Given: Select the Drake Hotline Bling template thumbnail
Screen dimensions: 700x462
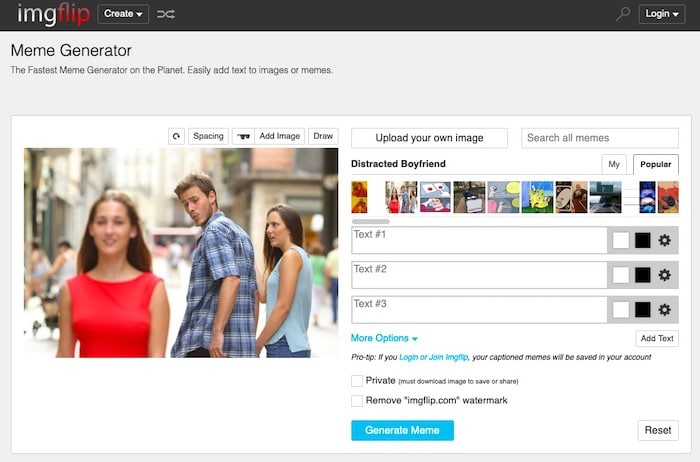Looking at the screenshot, I should point(359,197).
